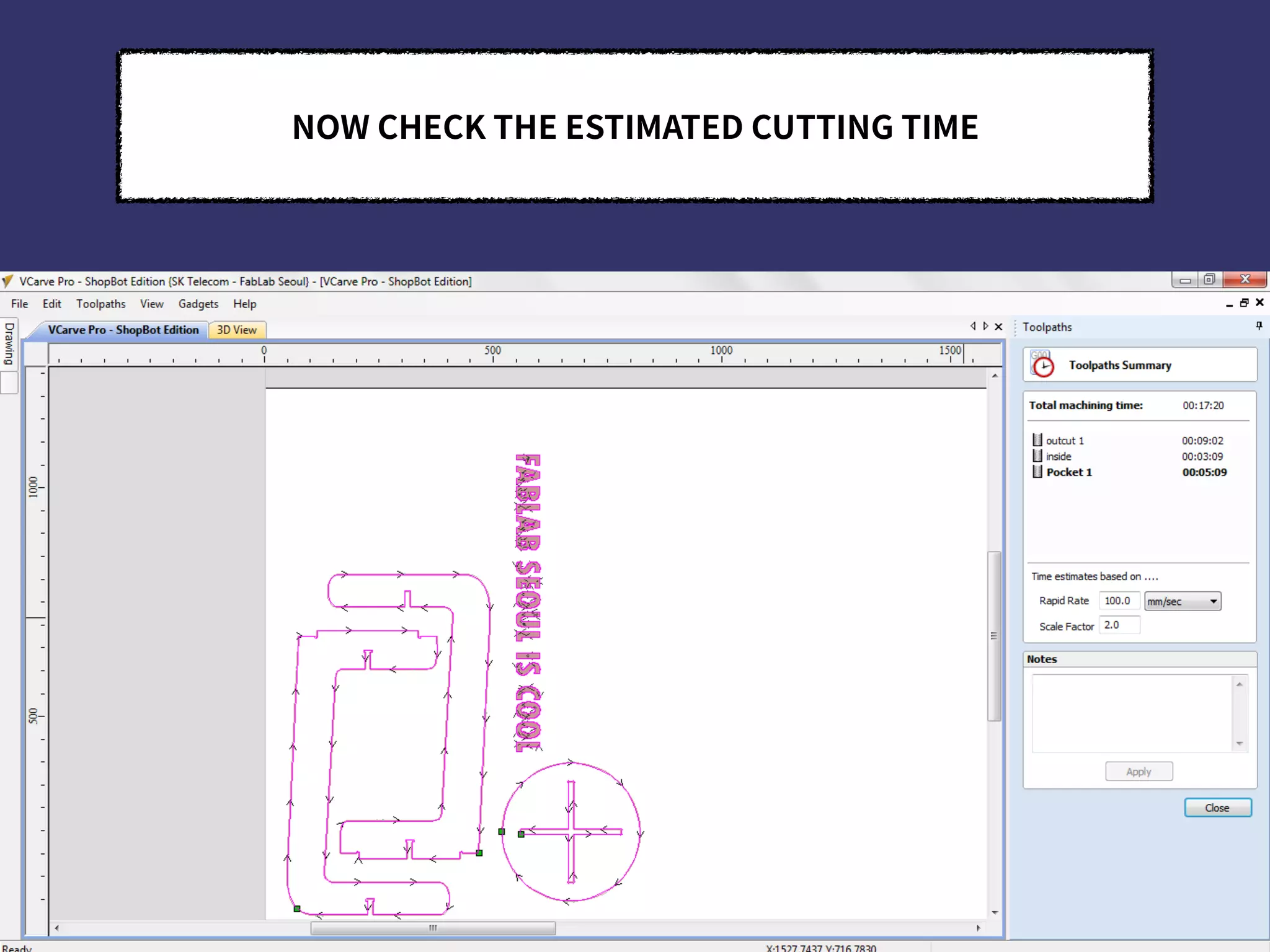Close the active document tab pane
The width and height of the screenshot is (1270, 952).
998,327
